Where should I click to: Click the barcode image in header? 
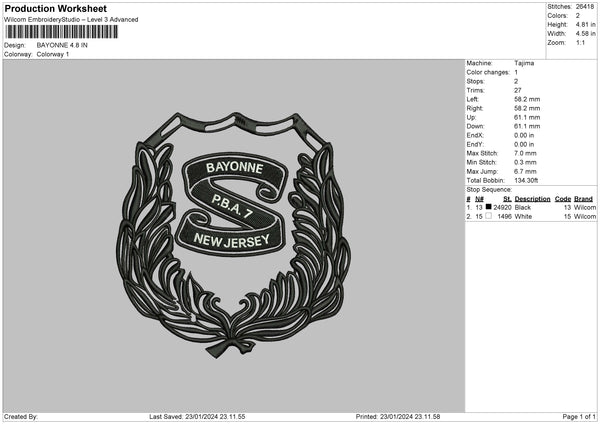click(x=62, y=32)
